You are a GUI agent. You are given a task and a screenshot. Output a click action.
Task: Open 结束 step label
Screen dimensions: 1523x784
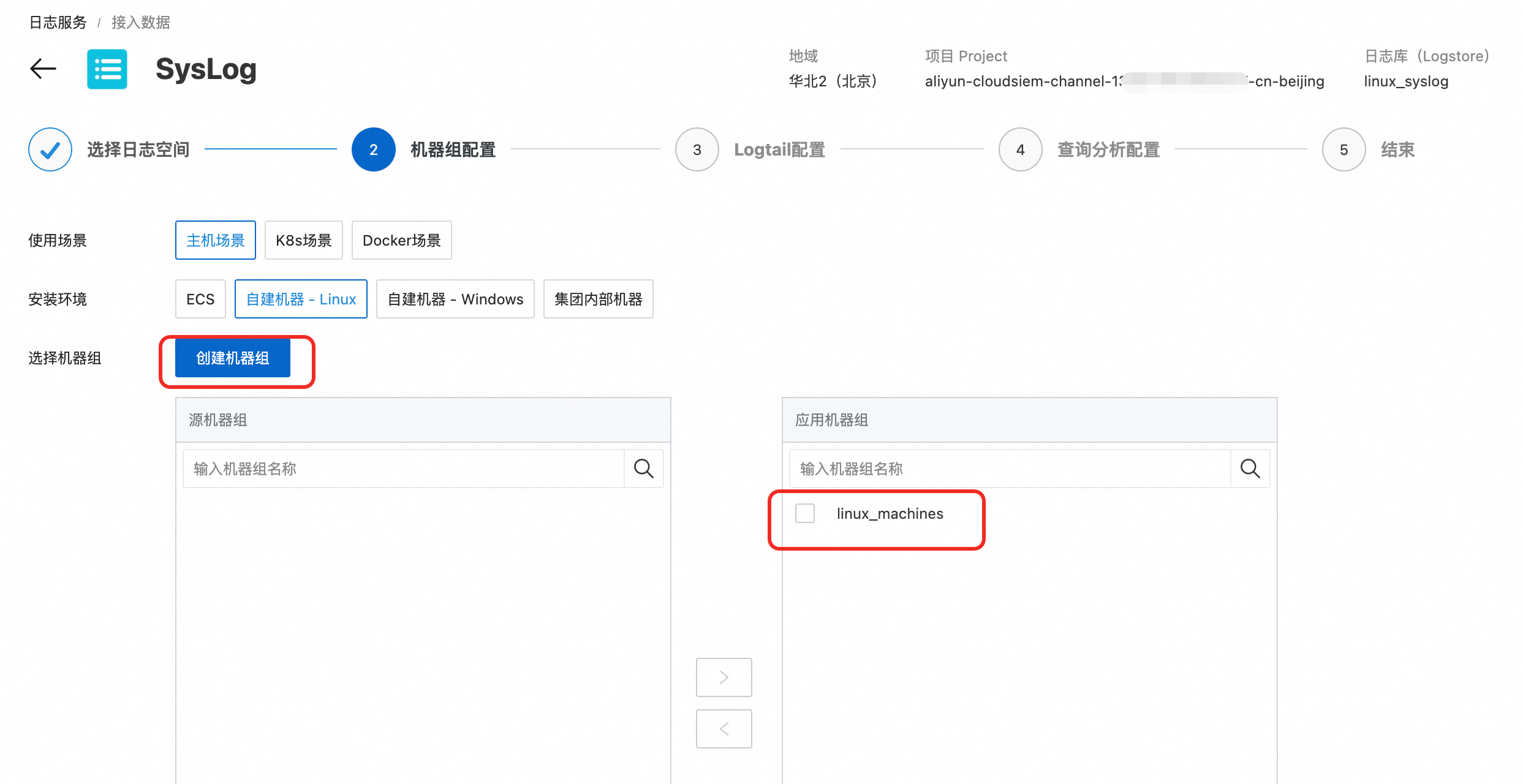click(x=1398, y=149)
